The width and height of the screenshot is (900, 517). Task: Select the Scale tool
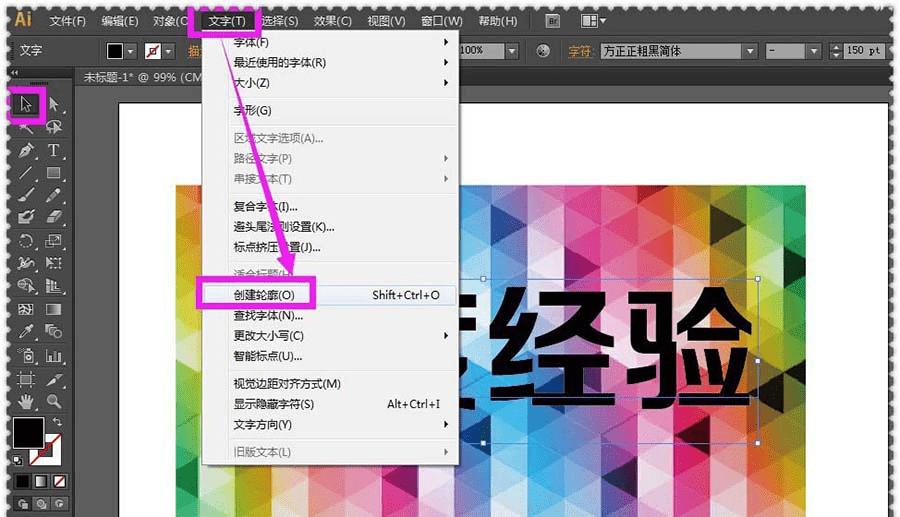point(53,240)
